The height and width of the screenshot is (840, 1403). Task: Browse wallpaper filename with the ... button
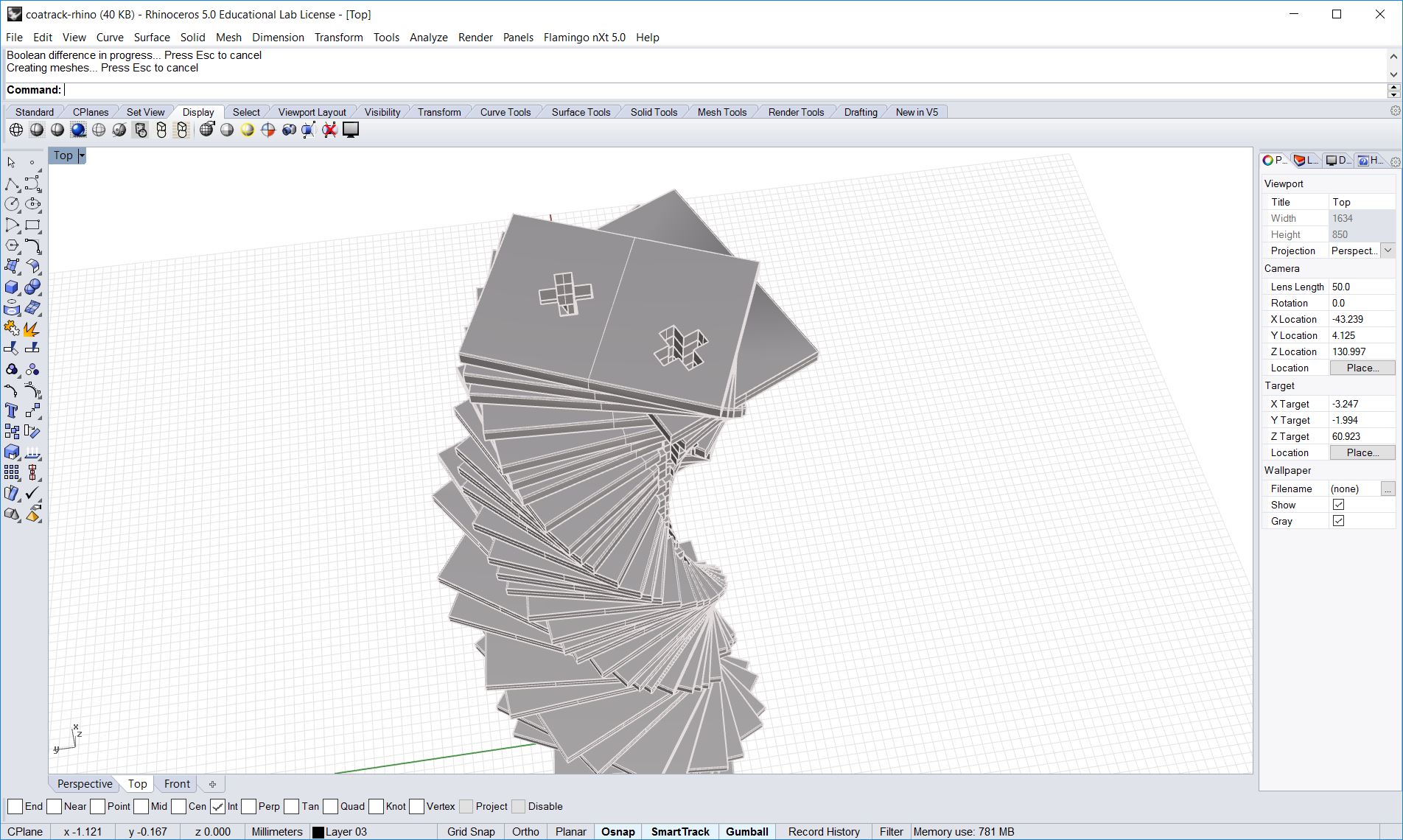(1388, 489)
